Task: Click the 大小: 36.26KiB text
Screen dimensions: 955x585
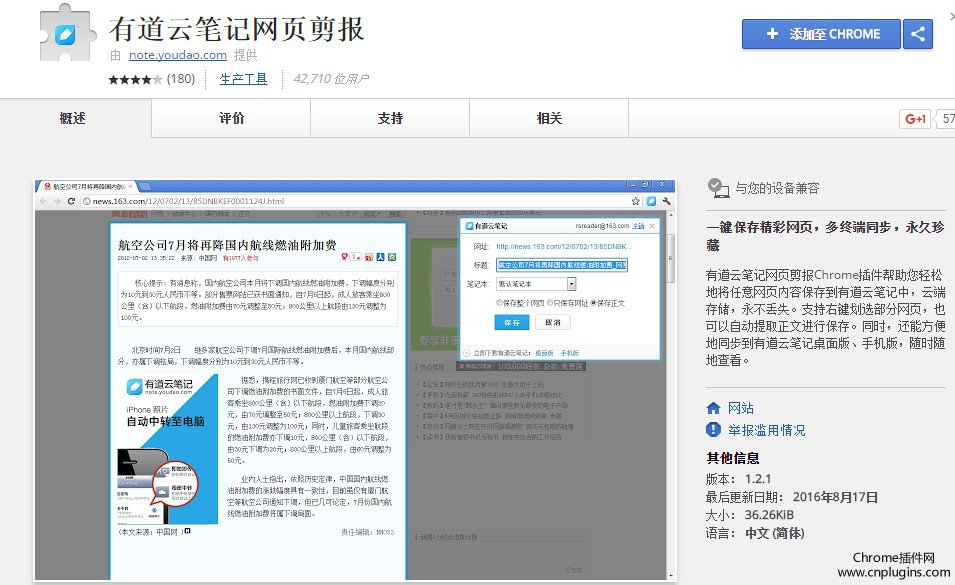Action: click(750, 515)
